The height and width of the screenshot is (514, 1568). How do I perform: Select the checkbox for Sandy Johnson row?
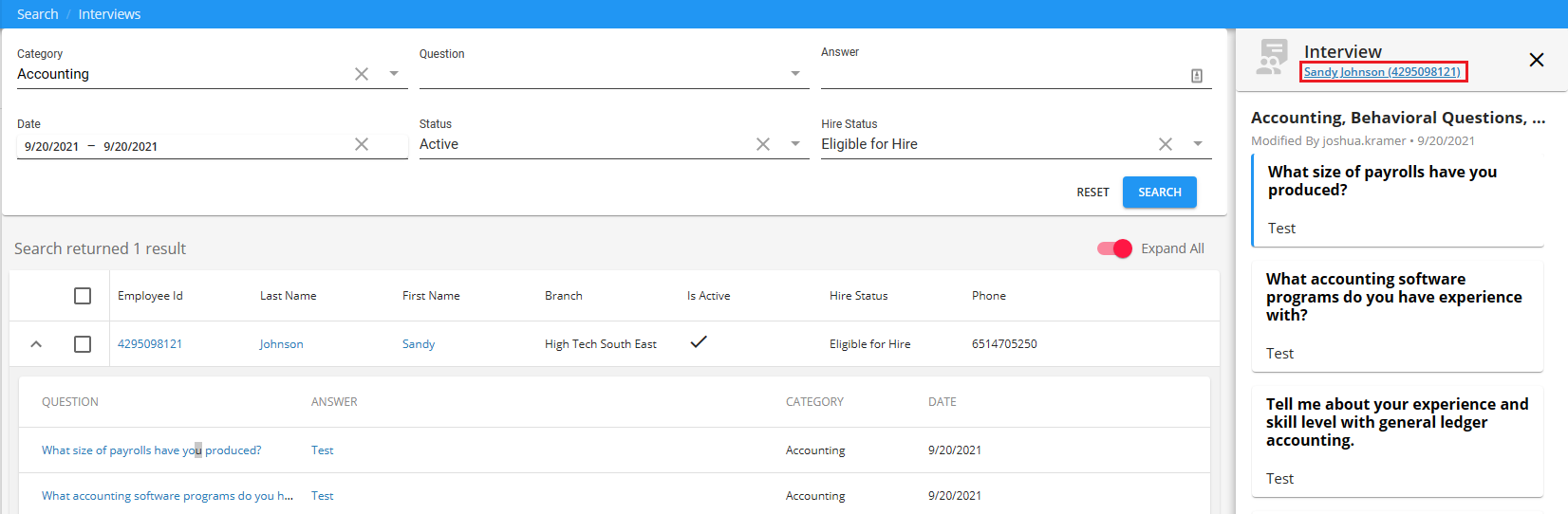tap(83, 344)
